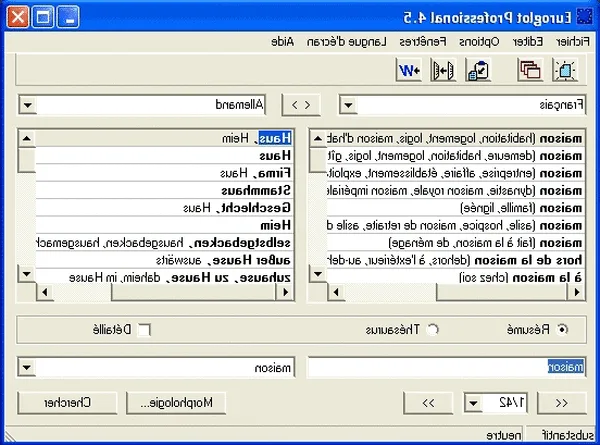Click the horizontal scrollbar thumb of French list

pyautogui.click(x=501, y=292)
